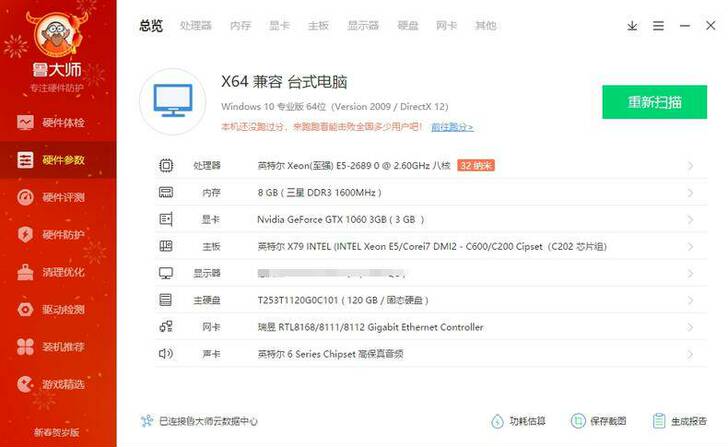The image size is (728, 447).
Task: Click the 清理优化 broom icon
Action: [x=25, y=272]
